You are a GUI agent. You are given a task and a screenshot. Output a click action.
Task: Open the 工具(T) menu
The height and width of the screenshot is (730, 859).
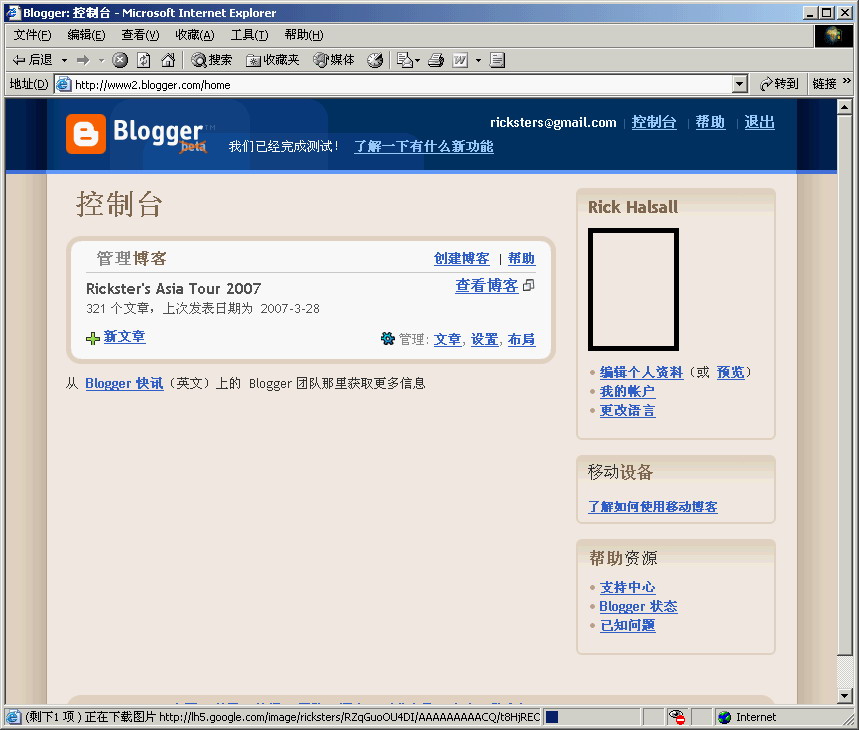(249, 35)
